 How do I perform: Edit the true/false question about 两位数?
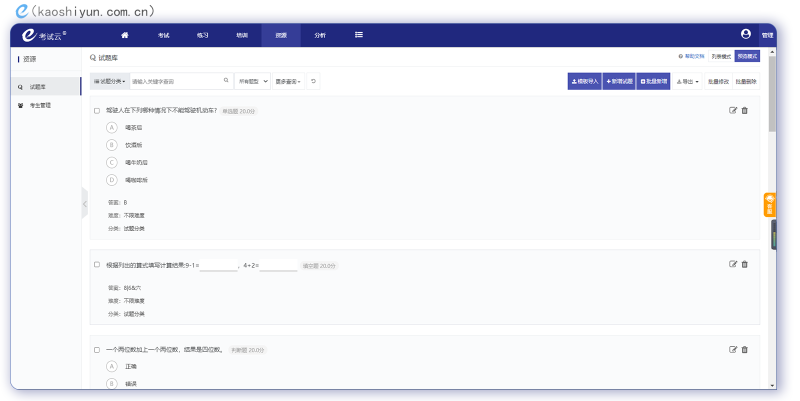[733, 349]
